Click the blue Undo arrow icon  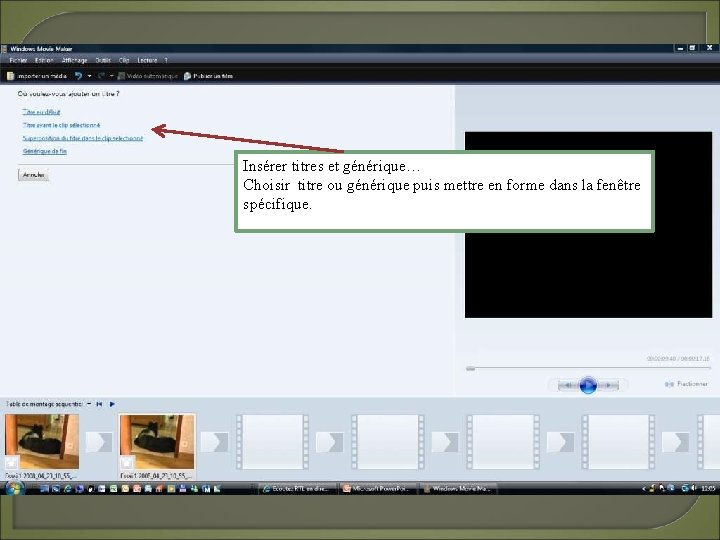click(x=79, y=76)
